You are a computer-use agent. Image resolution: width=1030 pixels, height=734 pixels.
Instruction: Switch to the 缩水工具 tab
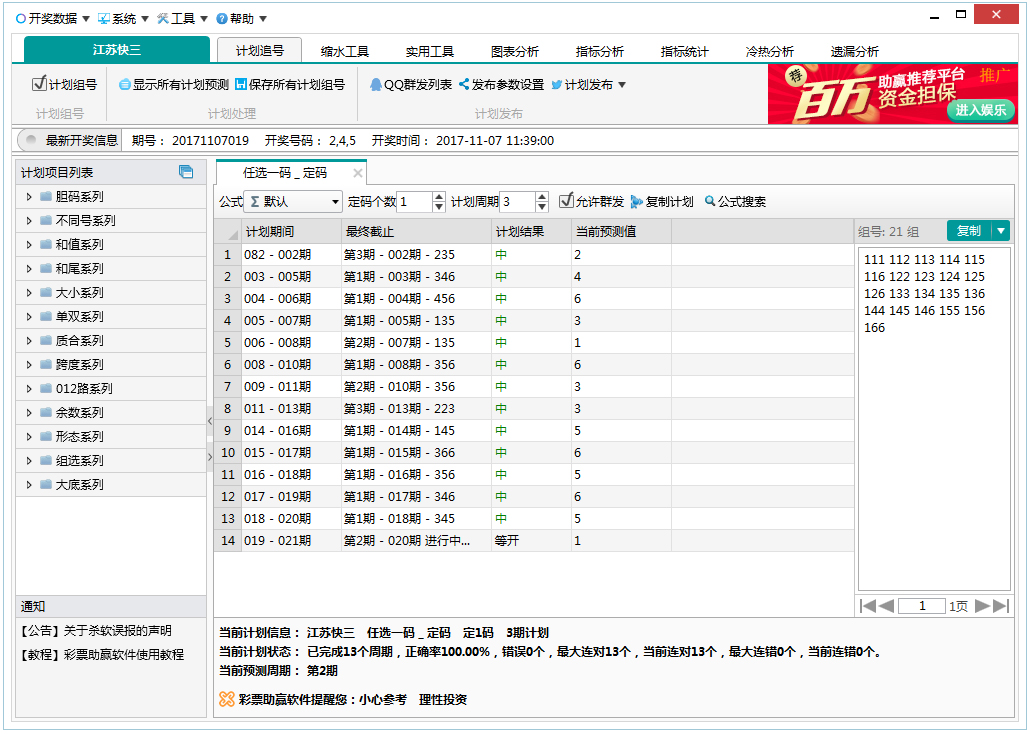tap(345, 51)
